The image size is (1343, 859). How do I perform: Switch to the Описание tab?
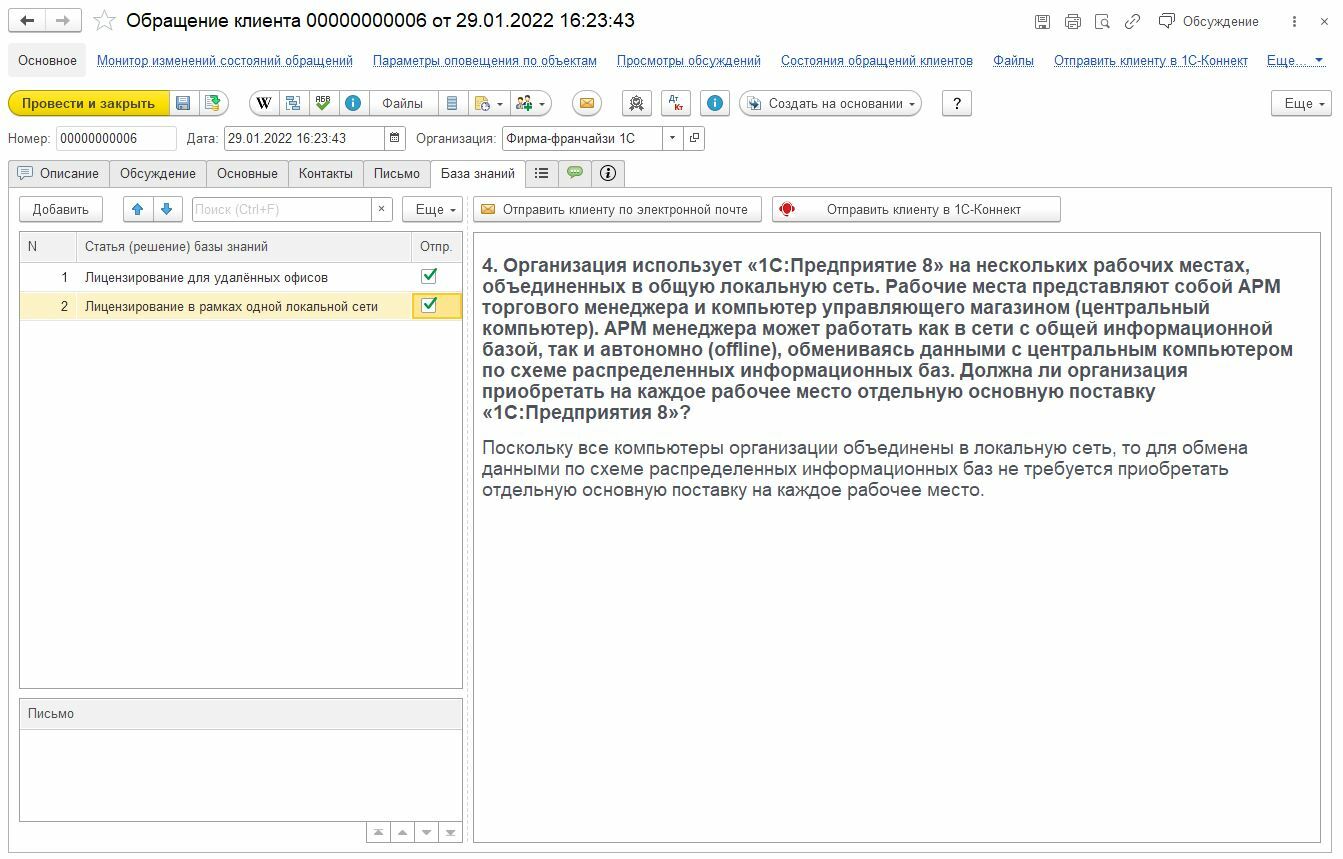(x=58, y=173)
